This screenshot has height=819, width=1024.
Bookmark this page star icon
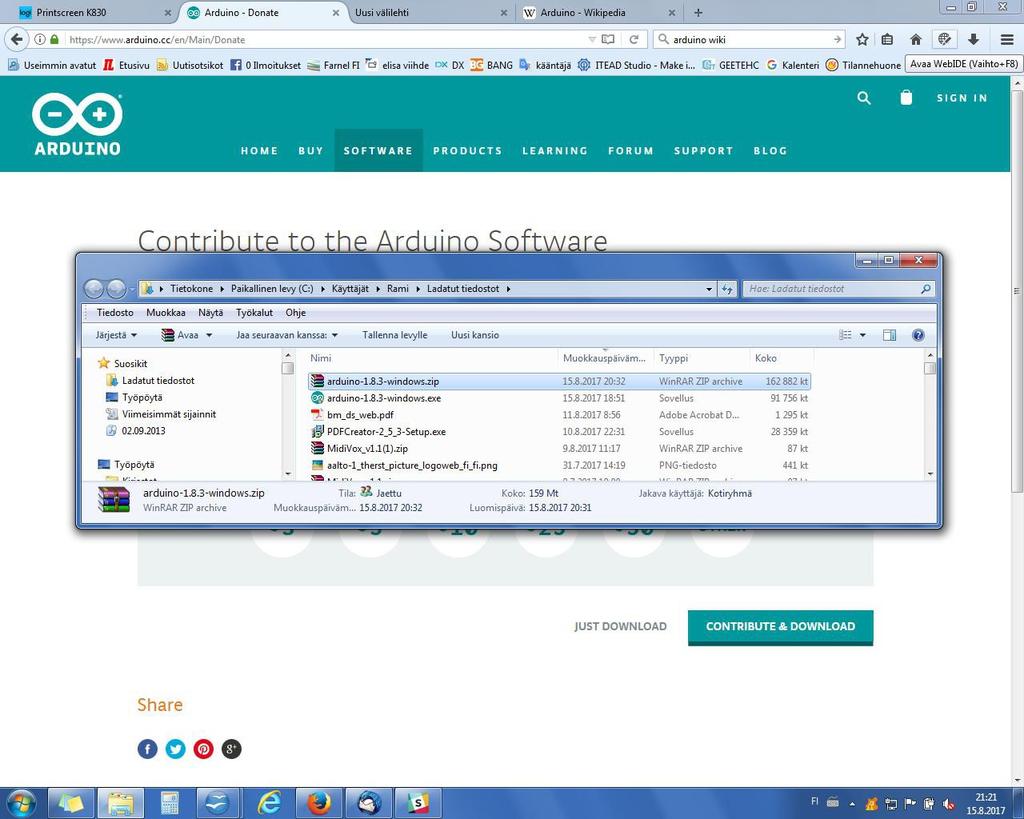click(x=862, y=39)
